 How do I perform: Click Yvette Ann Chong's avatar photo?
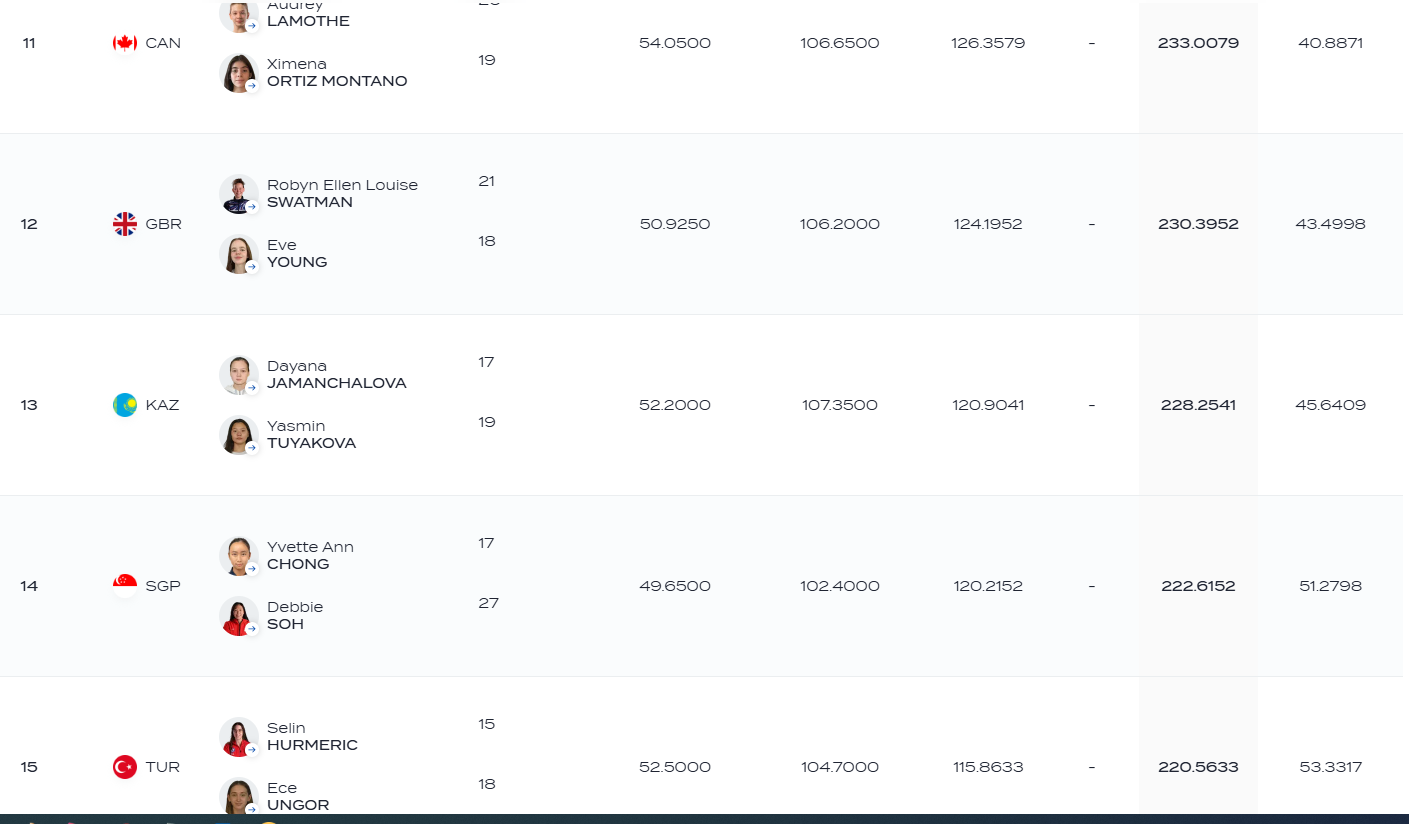pos(238,556)
